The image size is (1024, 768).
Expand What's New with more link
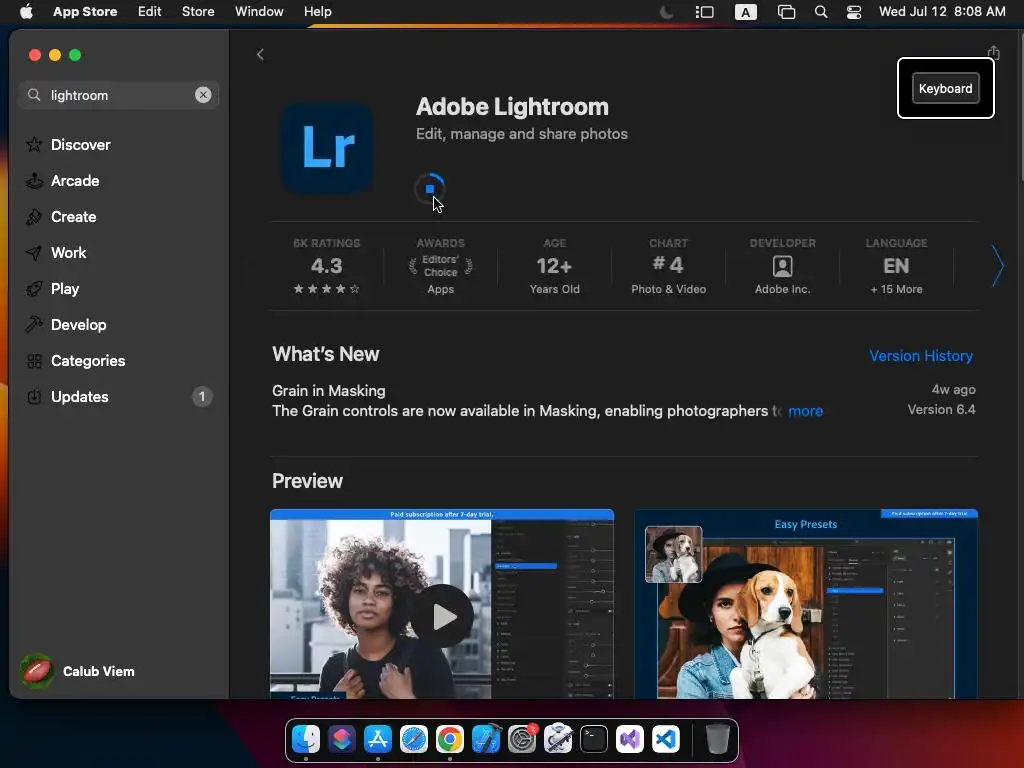805,411
